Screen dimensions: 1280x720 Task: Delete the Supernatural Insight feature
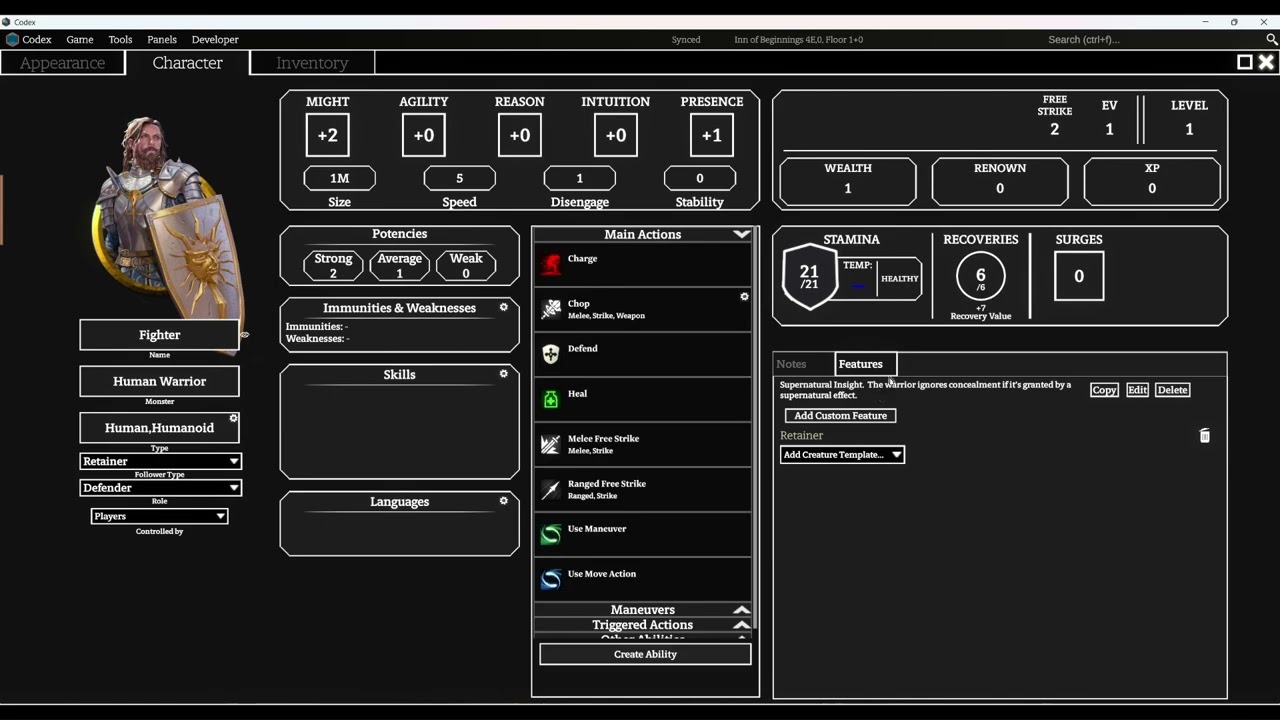point(1172,390)
